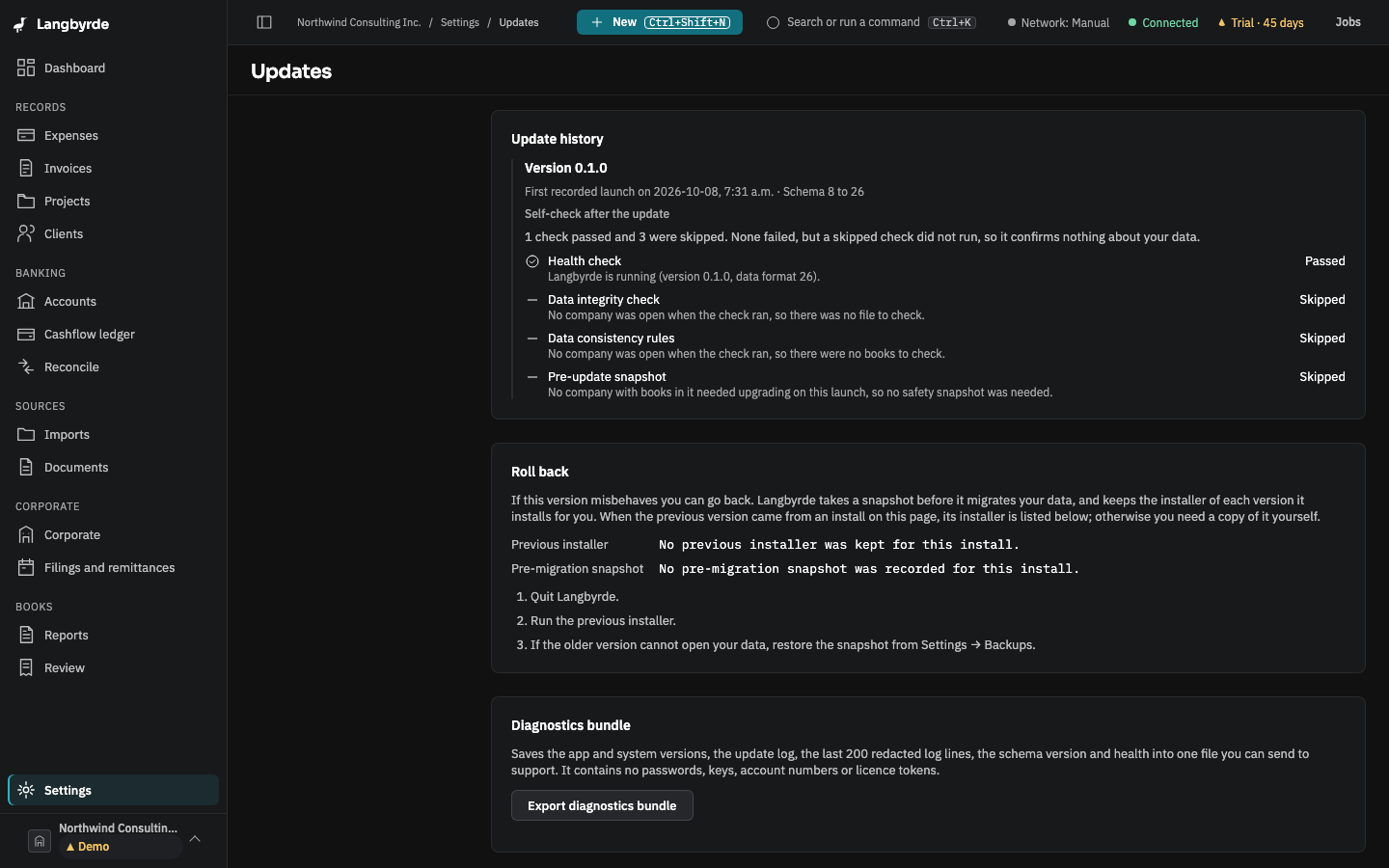Click the Connected status indicator

pos(1163,22)
